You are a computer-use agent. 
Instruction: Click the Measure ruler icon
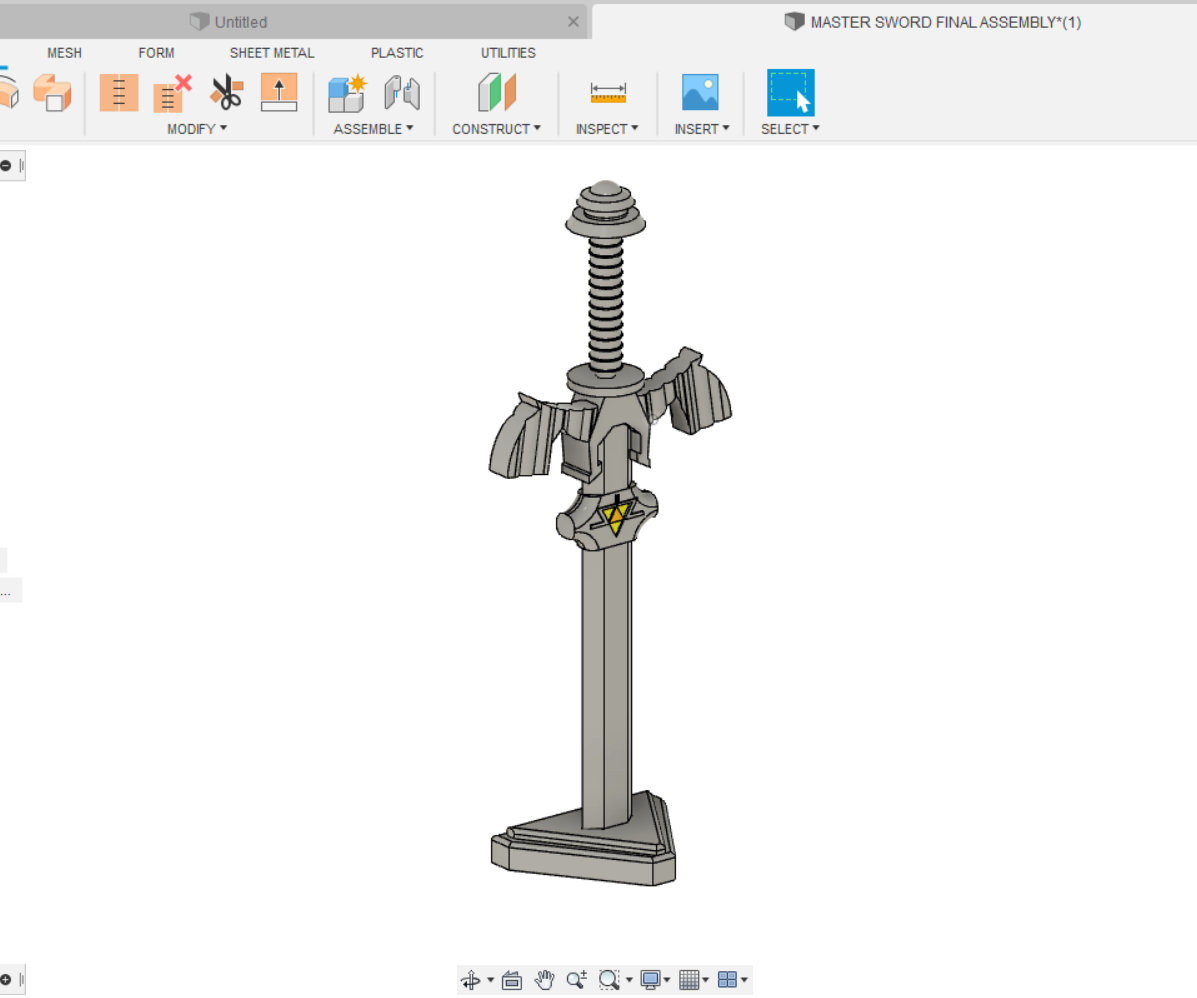(x=607, y=93)
